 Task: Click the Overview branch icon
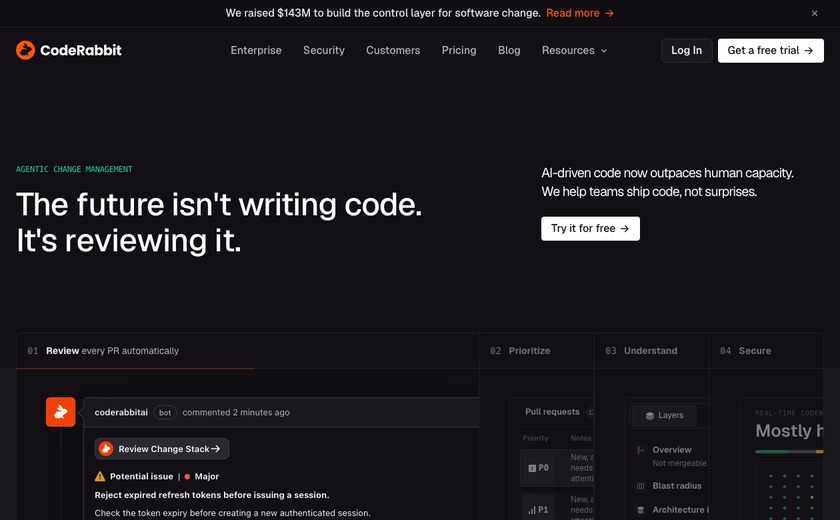click(x=640, y=450)
